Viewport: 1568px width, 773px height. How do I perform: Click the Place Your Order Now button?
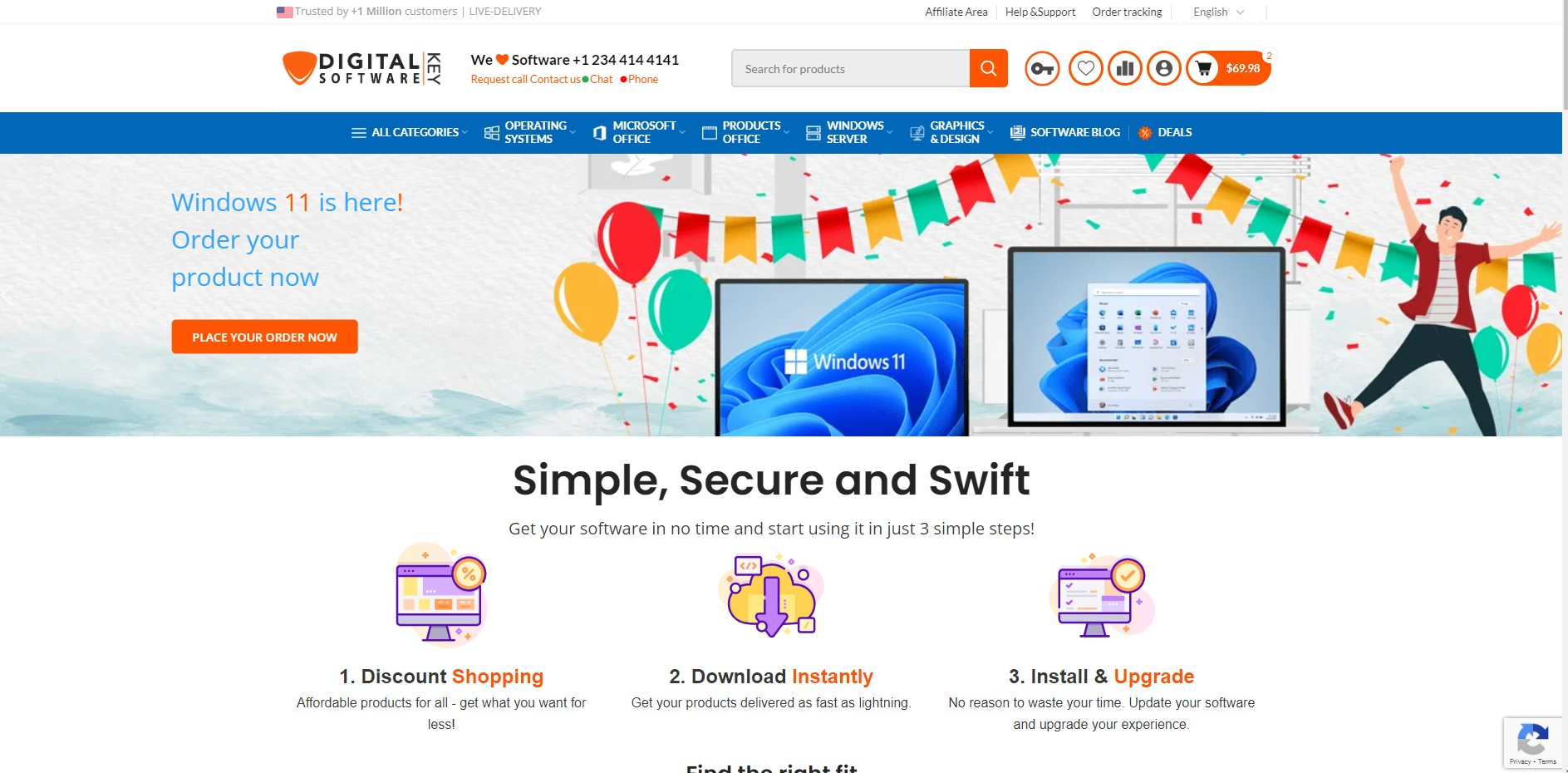tap(264, 337)
